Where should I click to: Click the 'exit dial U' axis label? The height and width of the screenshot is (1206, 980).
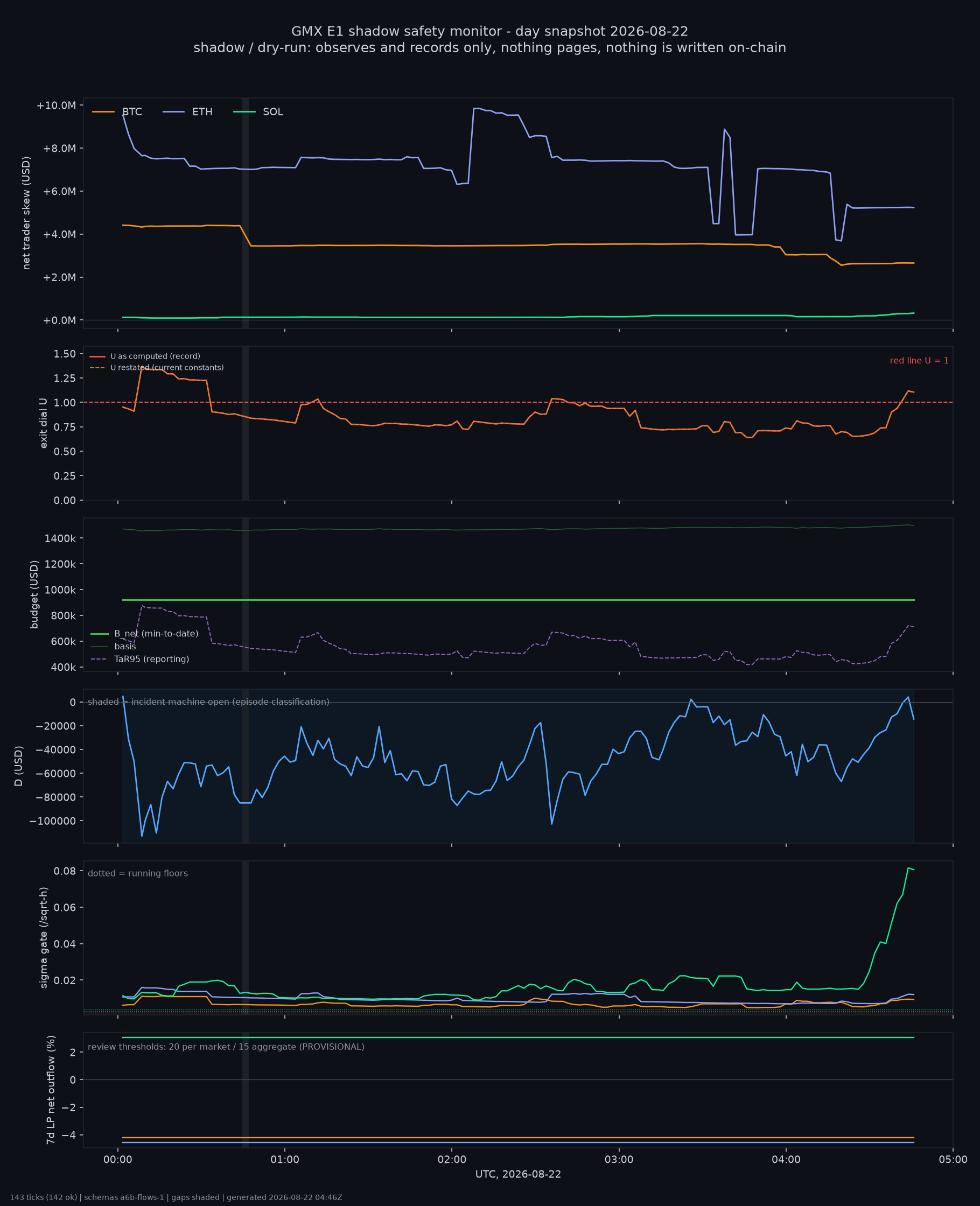pyautogui.click(x=44, y=423)
